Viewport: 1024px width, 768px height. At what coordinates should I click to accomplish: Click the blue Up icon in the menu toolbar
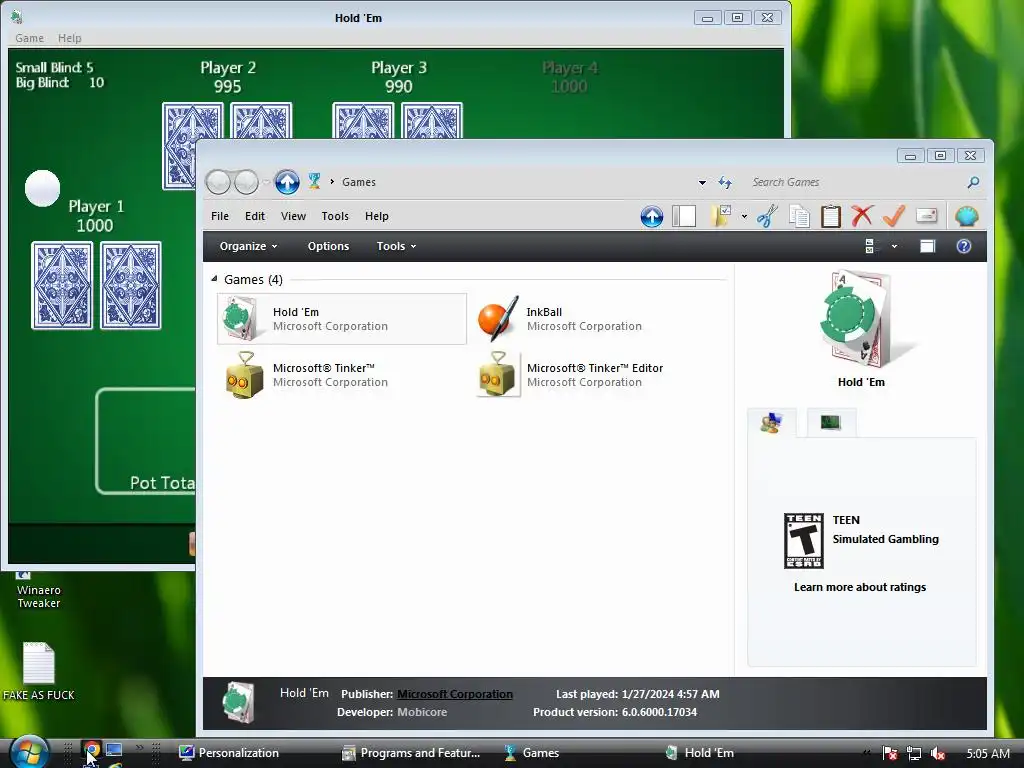tap(651, 216)
